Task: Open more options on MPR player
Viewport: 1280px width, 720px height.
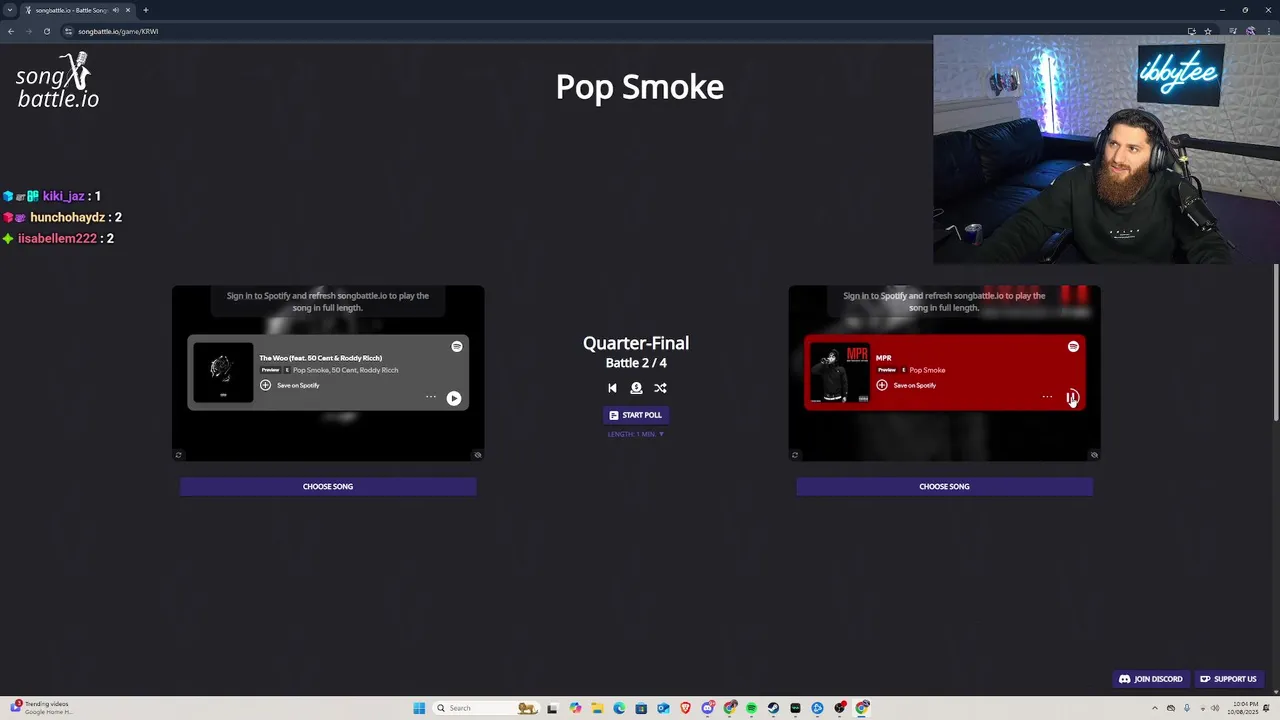Action: pos(1047,397)
